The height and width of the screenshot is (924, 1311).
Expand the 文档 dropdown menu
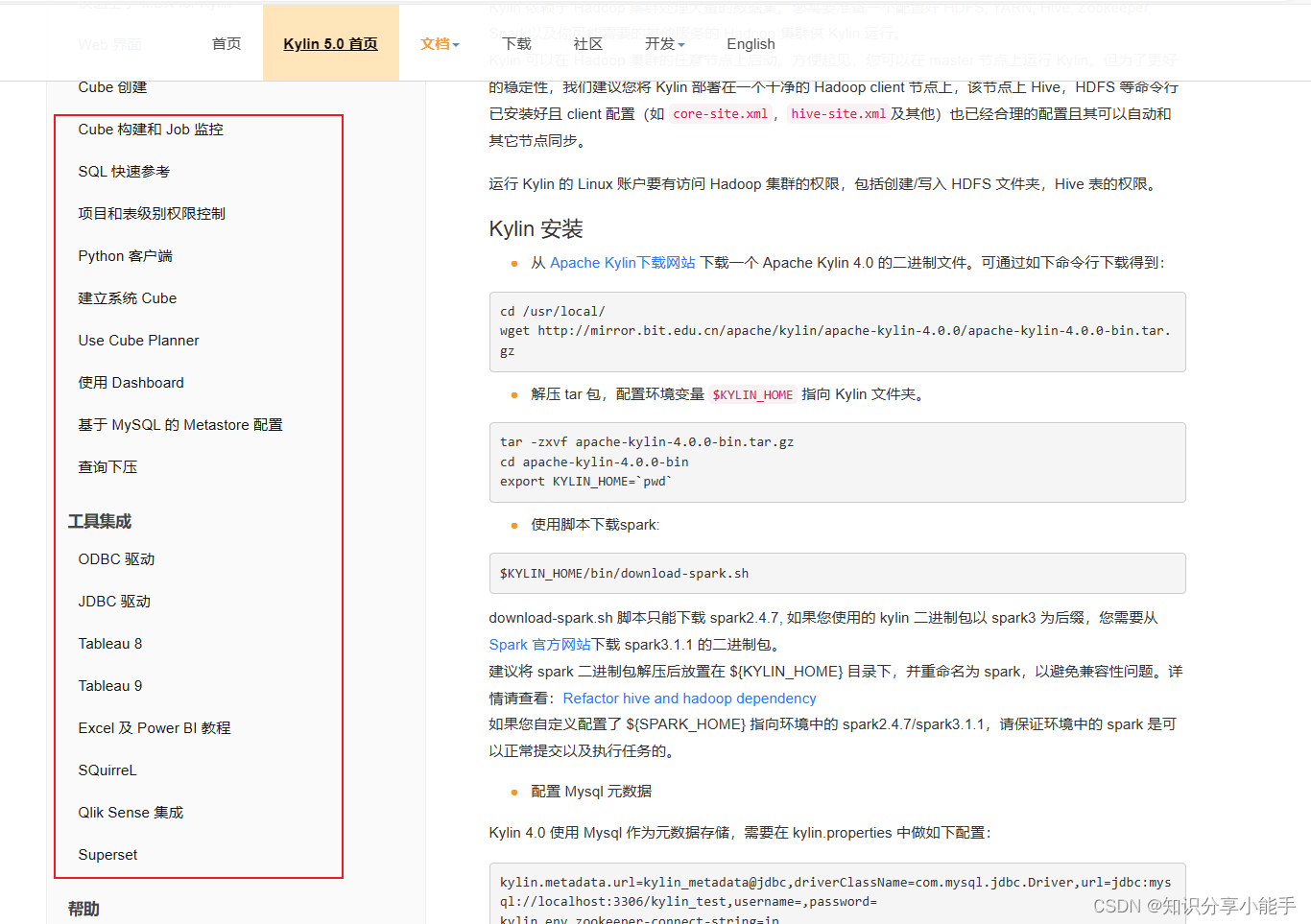click(x=440, y=44)
